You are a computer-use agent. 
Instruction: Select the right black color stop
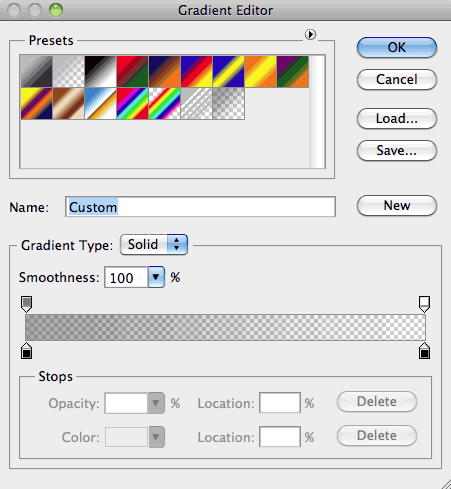424,351
